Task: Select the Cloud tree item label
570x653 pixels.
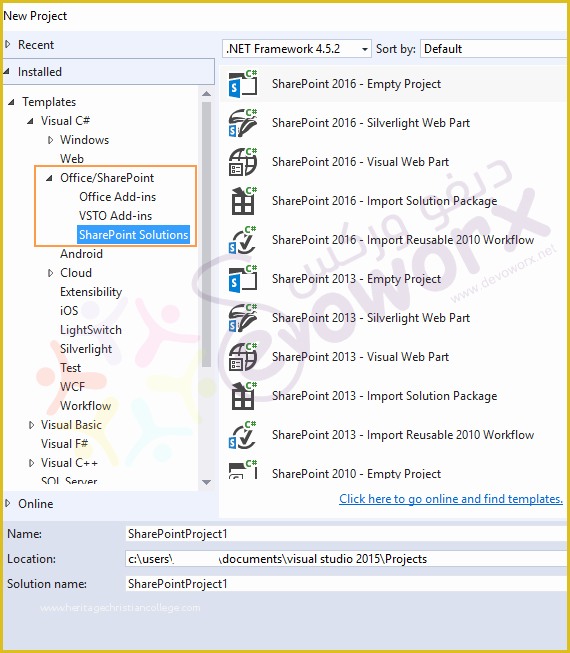Action: point(76,273)
